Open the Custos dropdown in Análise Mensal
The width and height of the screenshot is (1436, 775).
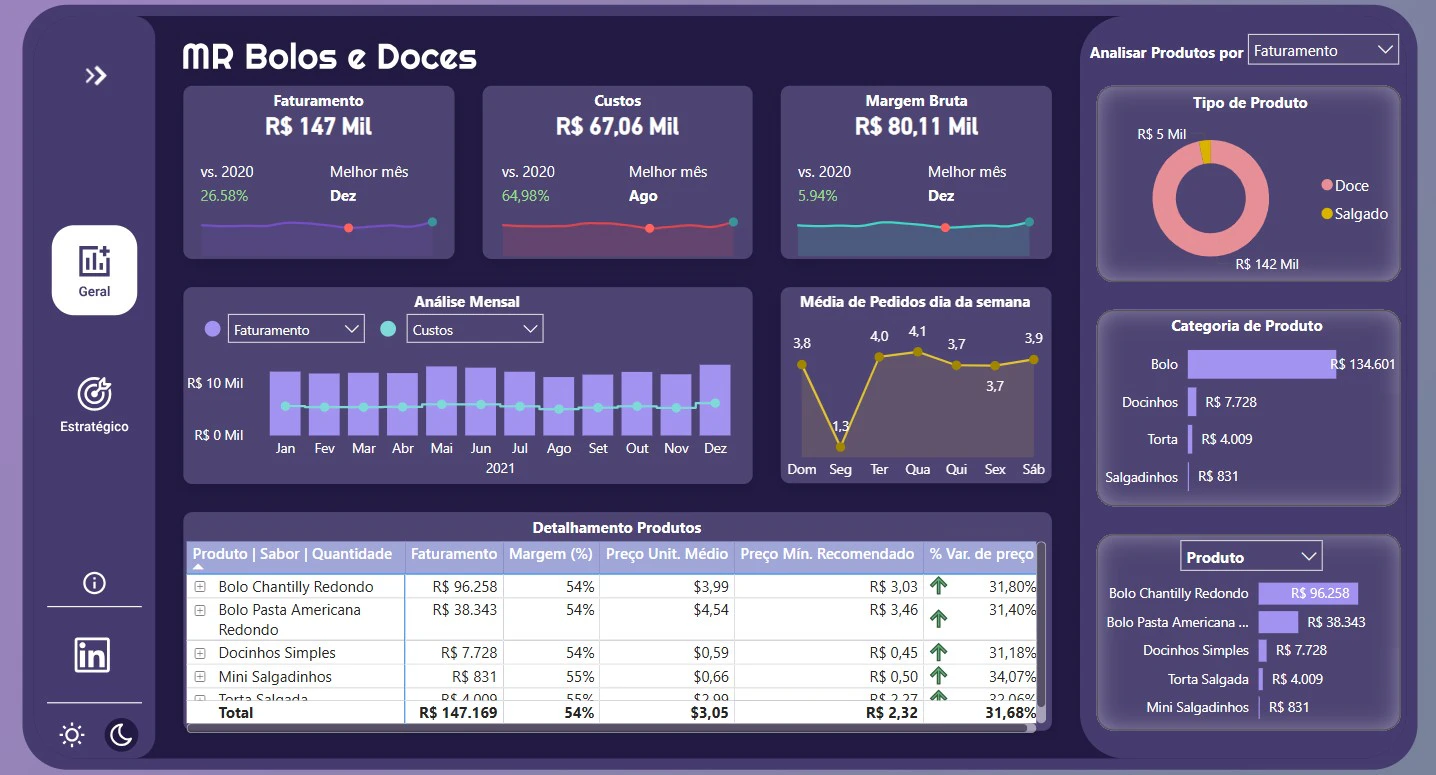(475, 329)
